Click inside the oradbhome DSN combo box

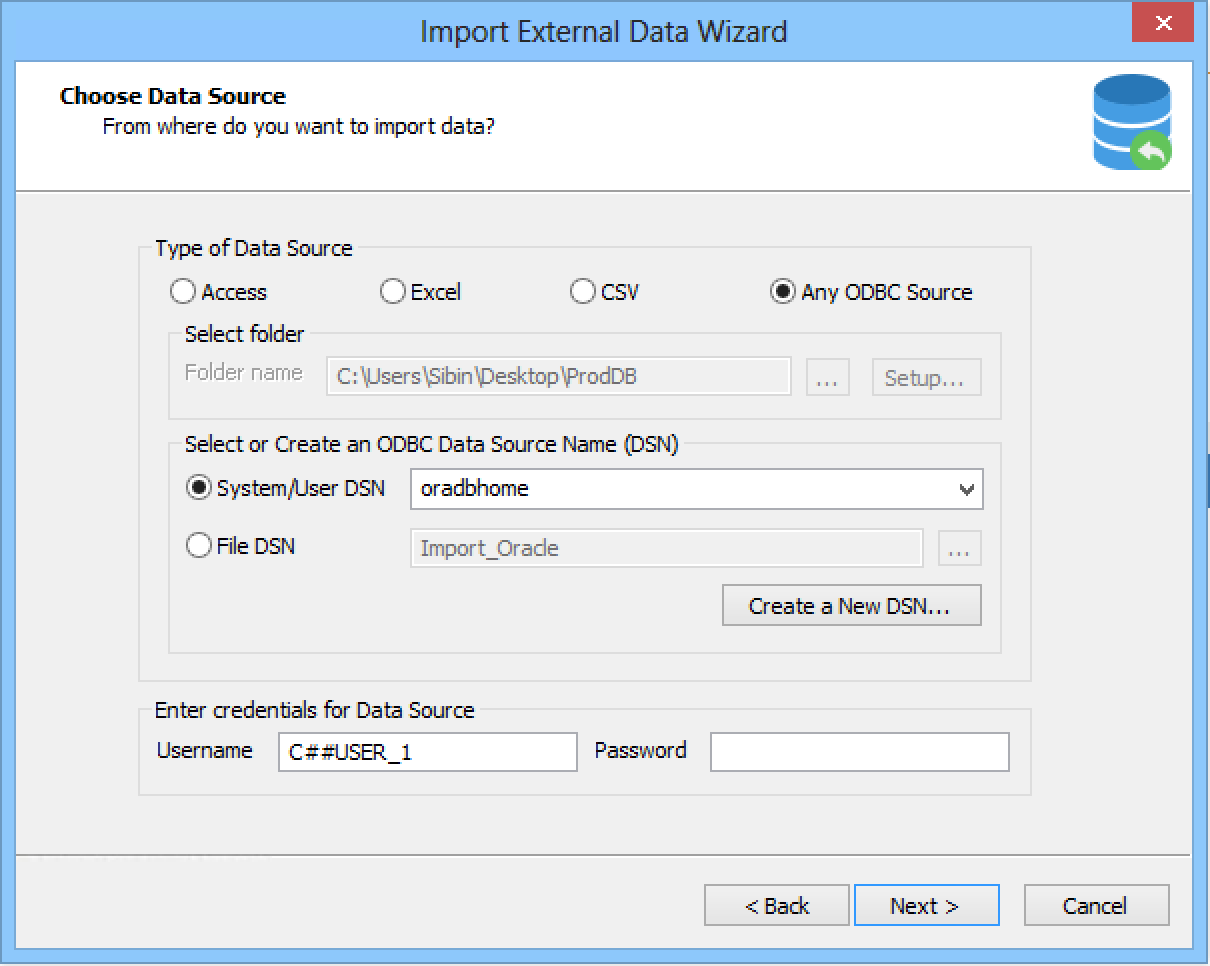click(x=680, y=490)
